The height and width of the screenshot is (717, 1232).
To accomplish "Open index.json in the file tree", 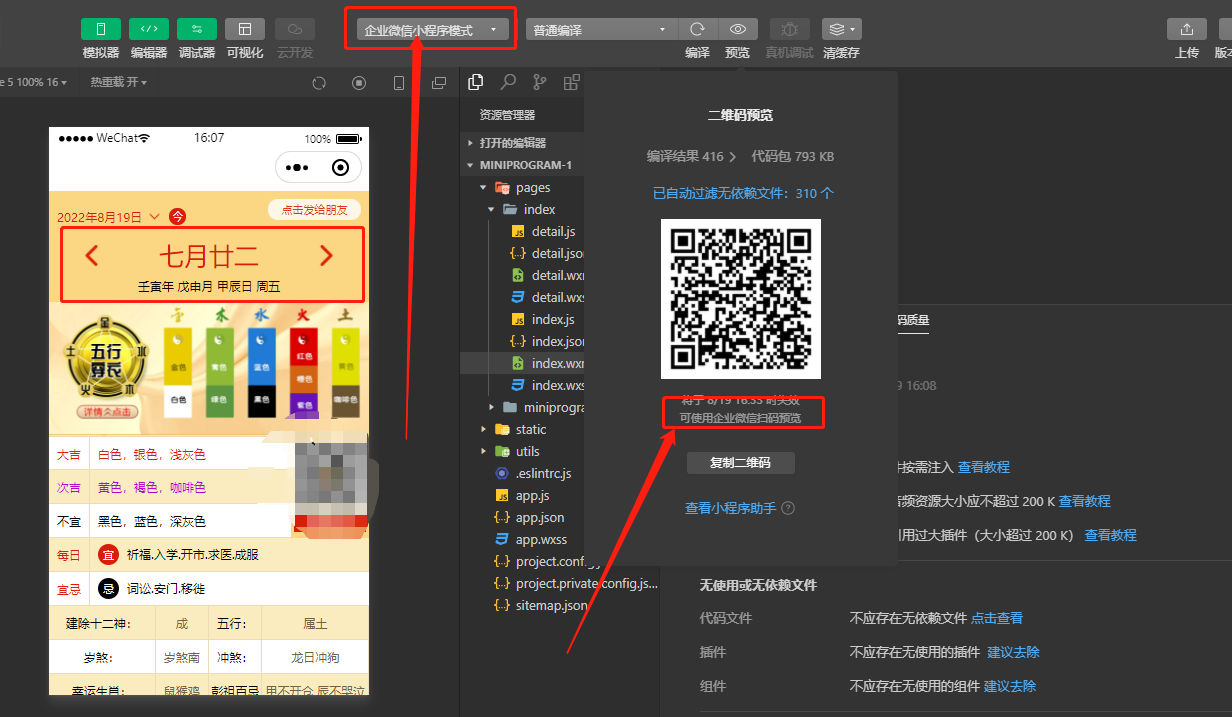I will tap(523, 341).
